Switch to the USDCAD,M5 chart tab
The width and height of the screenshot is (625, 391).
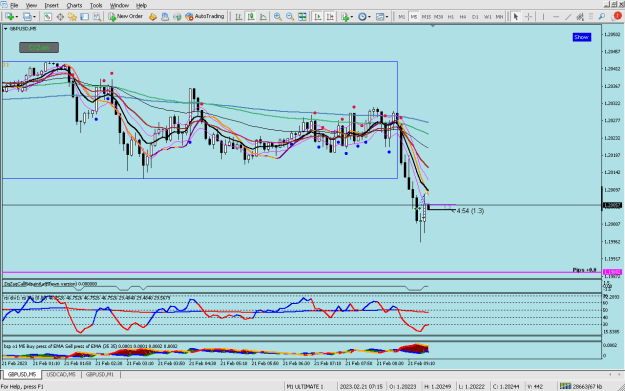tap(61, 375)
